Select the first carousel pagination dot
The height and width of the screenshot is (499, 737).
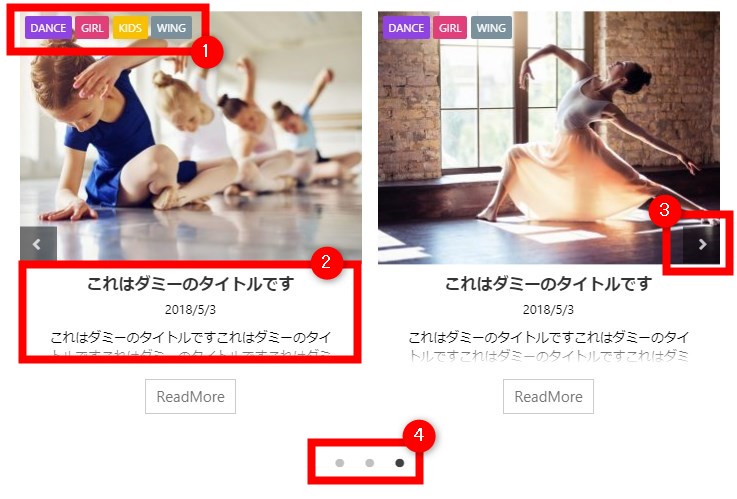coord(339,463)
